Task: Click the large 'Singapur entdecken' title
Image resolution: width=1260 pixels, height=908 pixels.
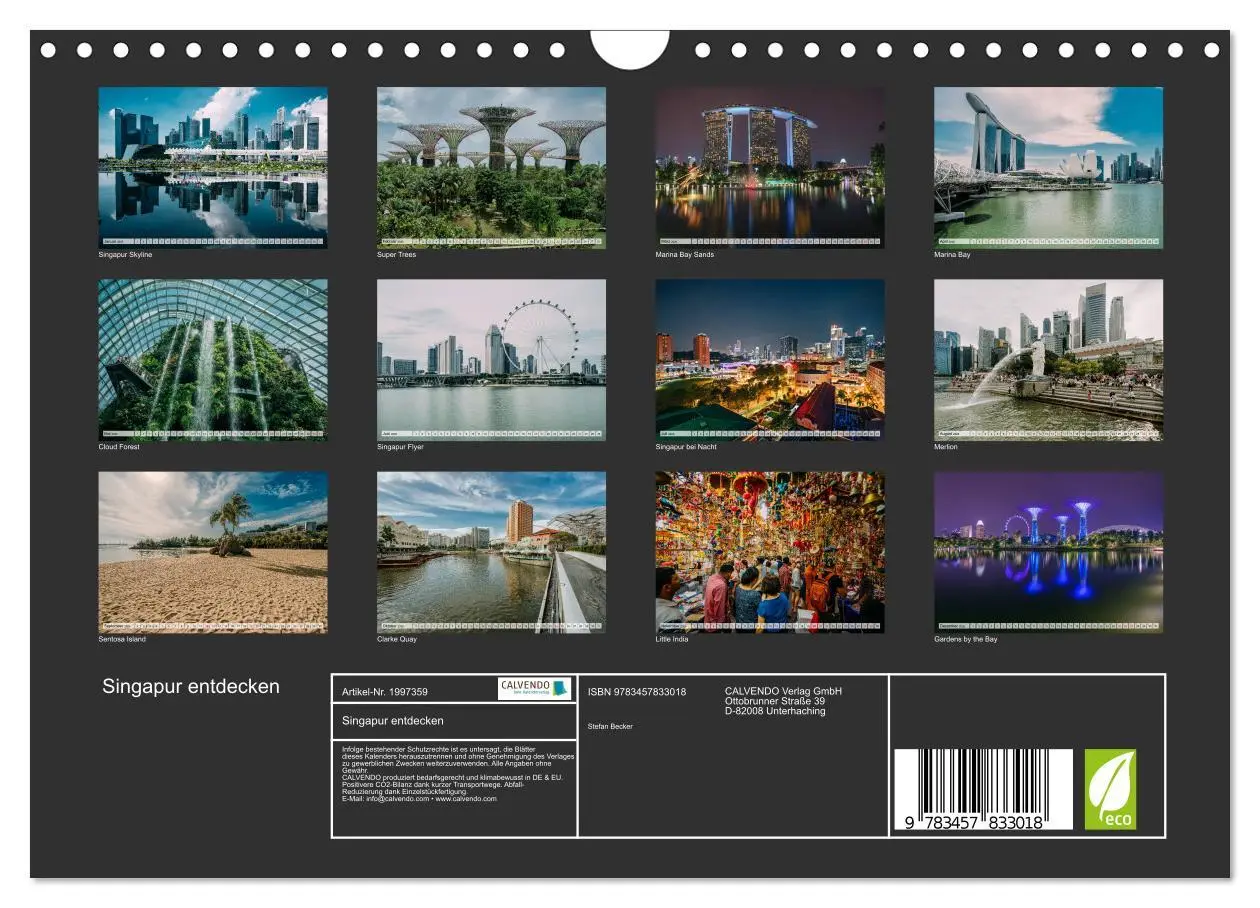Action: 191,687
